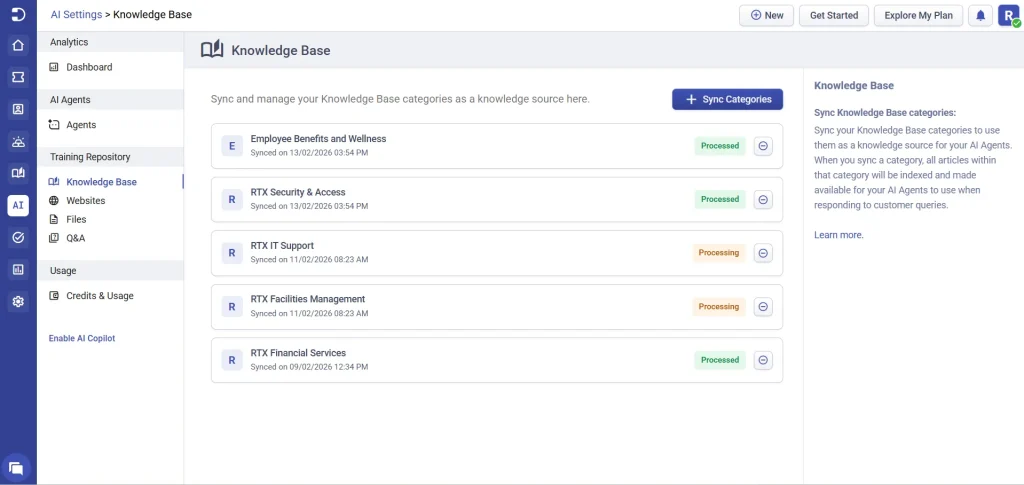The image size is (1024, 485).
Task: Open the Tickets icon in left rail
Action: [x=18, y=78]
